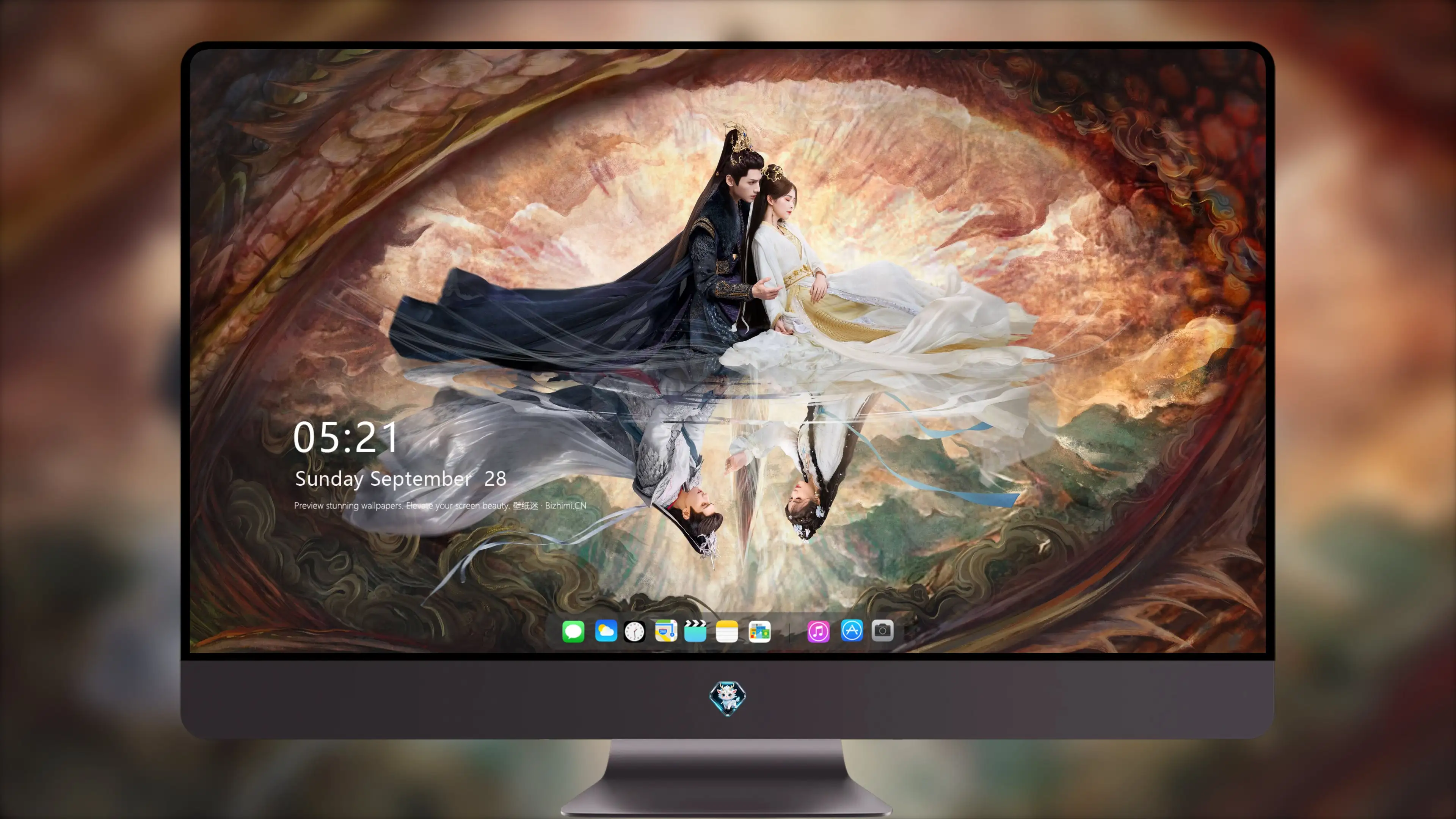This screenshot has height=819, width=1456.
Task: Open the App Store from the dock
Action: click(852, 630)
